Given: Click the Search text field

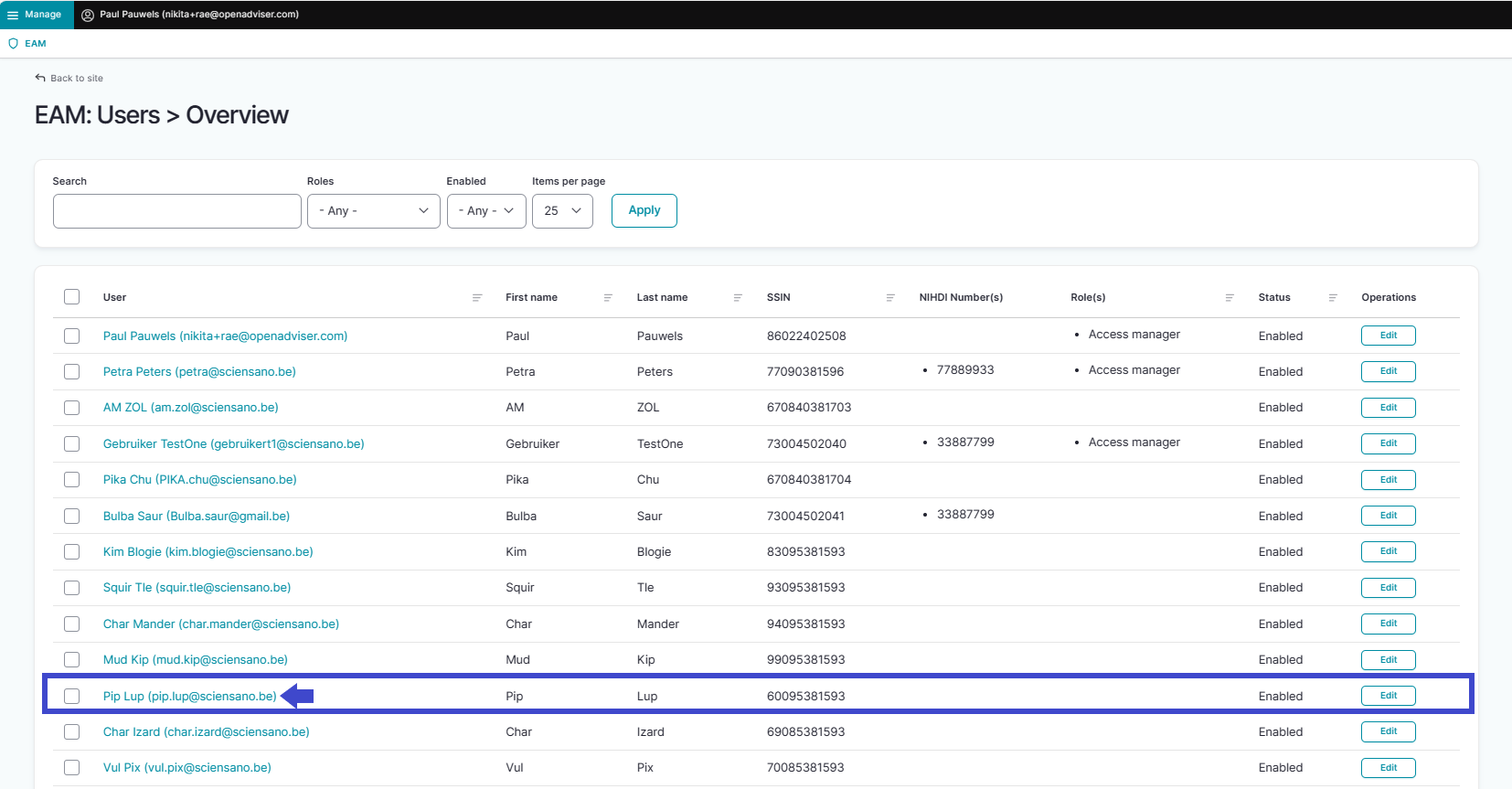Looking at the screenshot, I should coord(177,211).
